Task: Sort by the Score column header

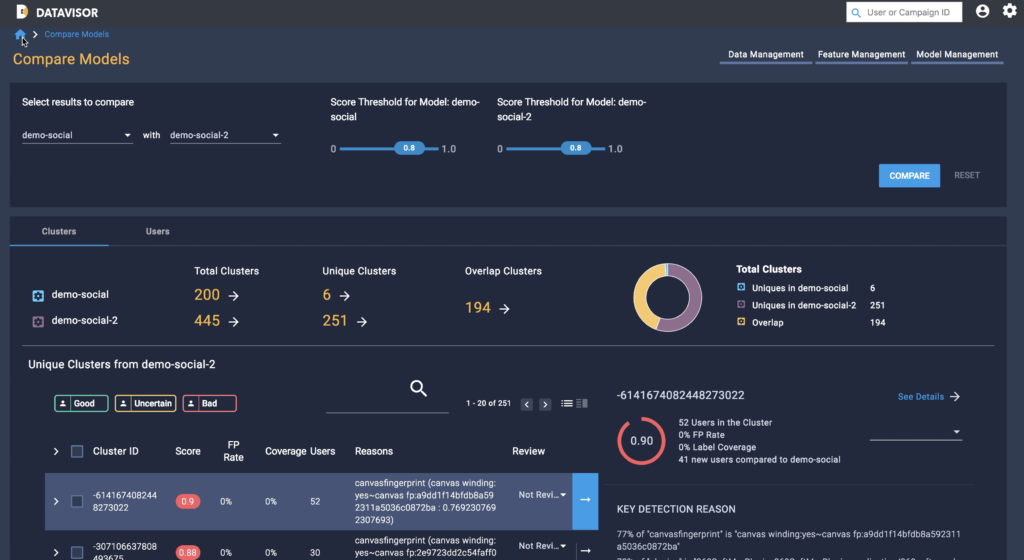Action: coord(187,451)
